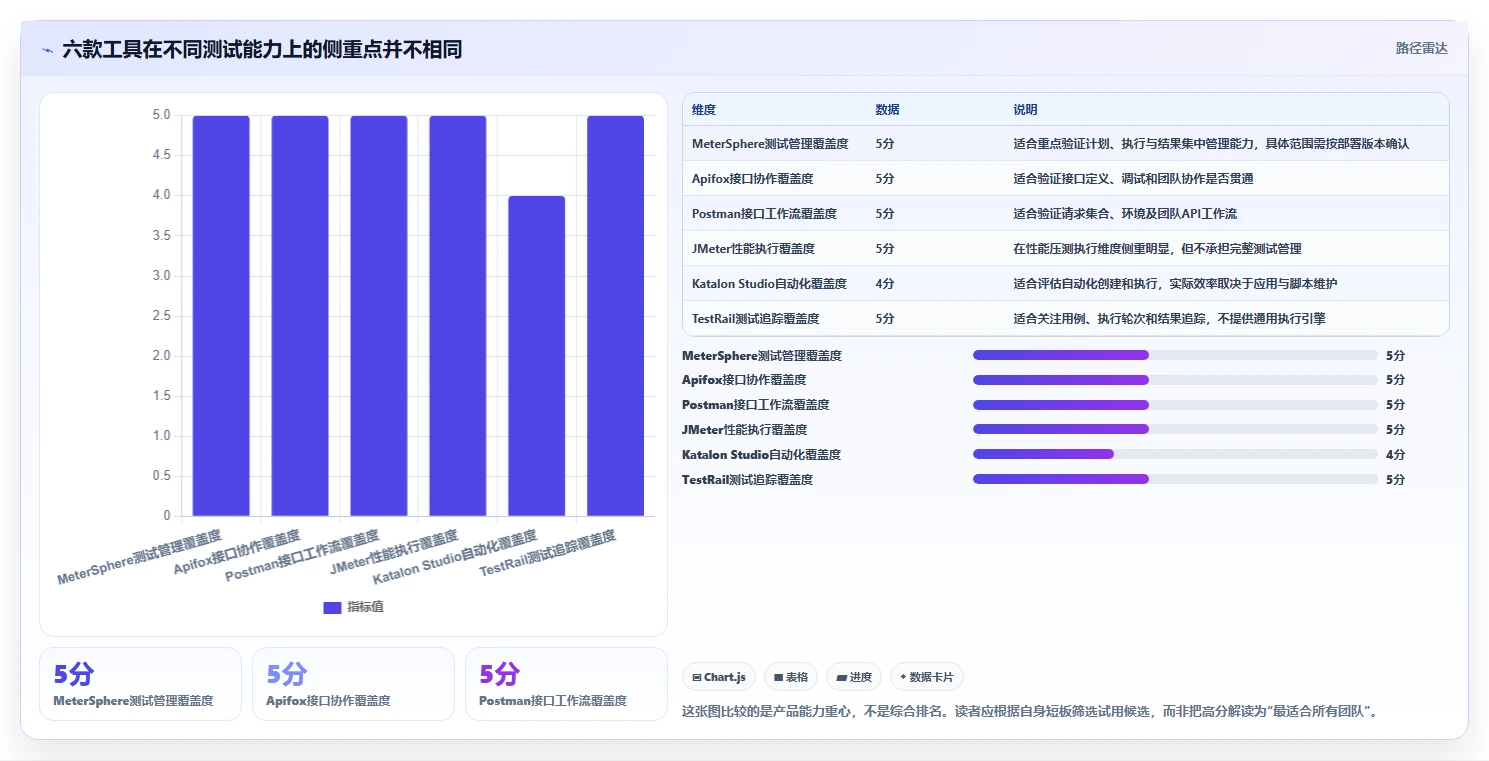Toggle the 指标值 legend entry

pyautogui.click(x=354, y=607)
